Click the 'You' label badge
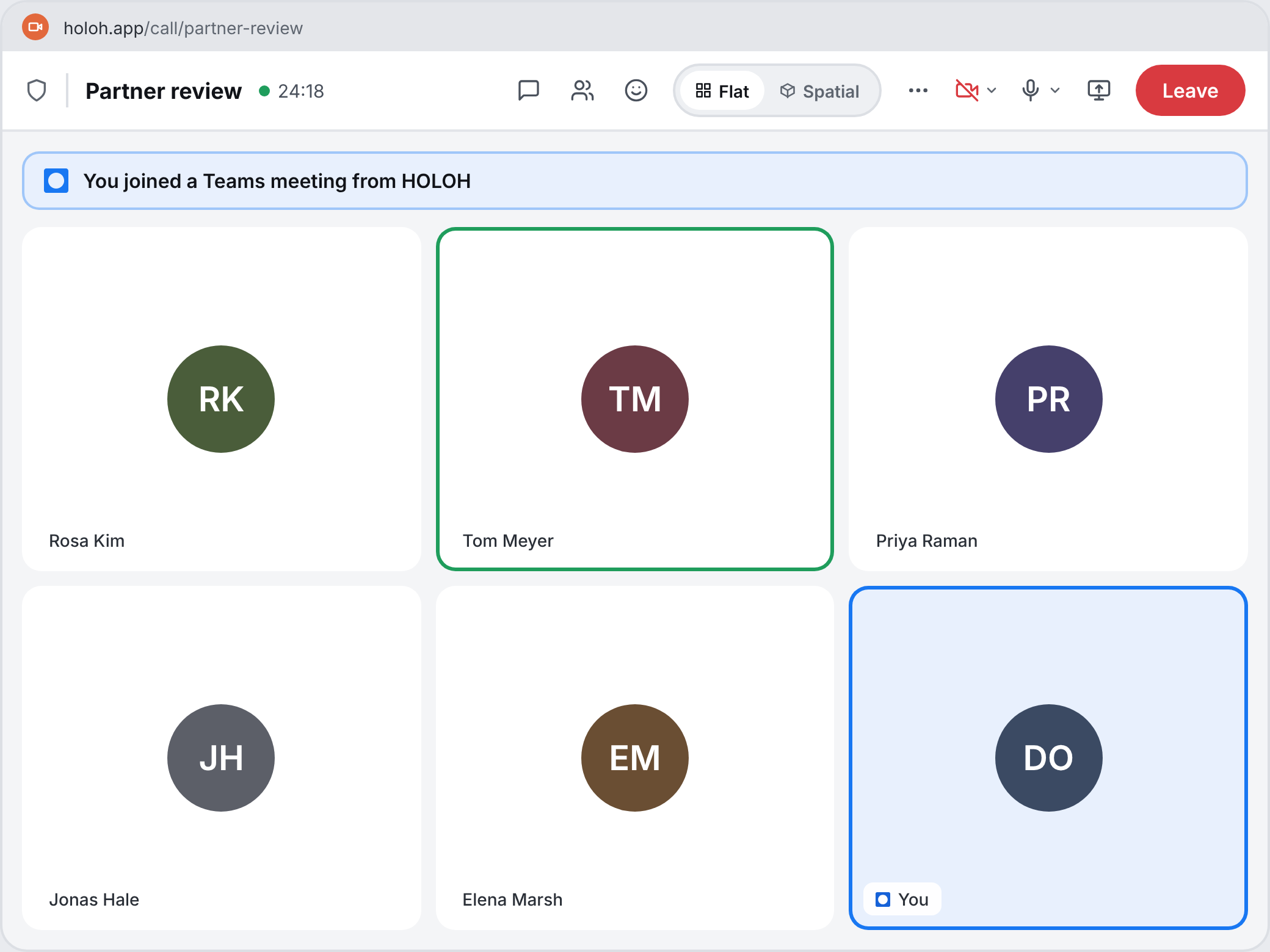 click(902, 900)
